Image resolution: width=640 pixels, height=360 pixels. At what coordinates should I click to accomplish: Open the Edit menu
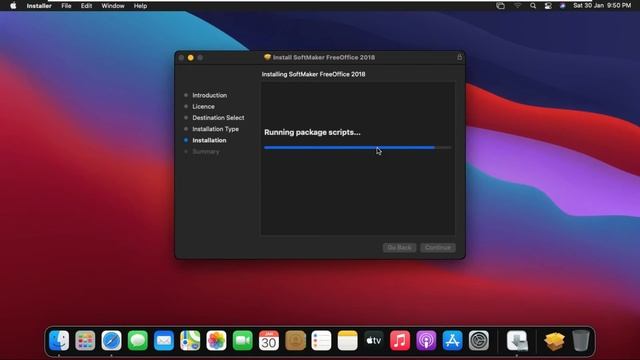click(x=86, y=6)
